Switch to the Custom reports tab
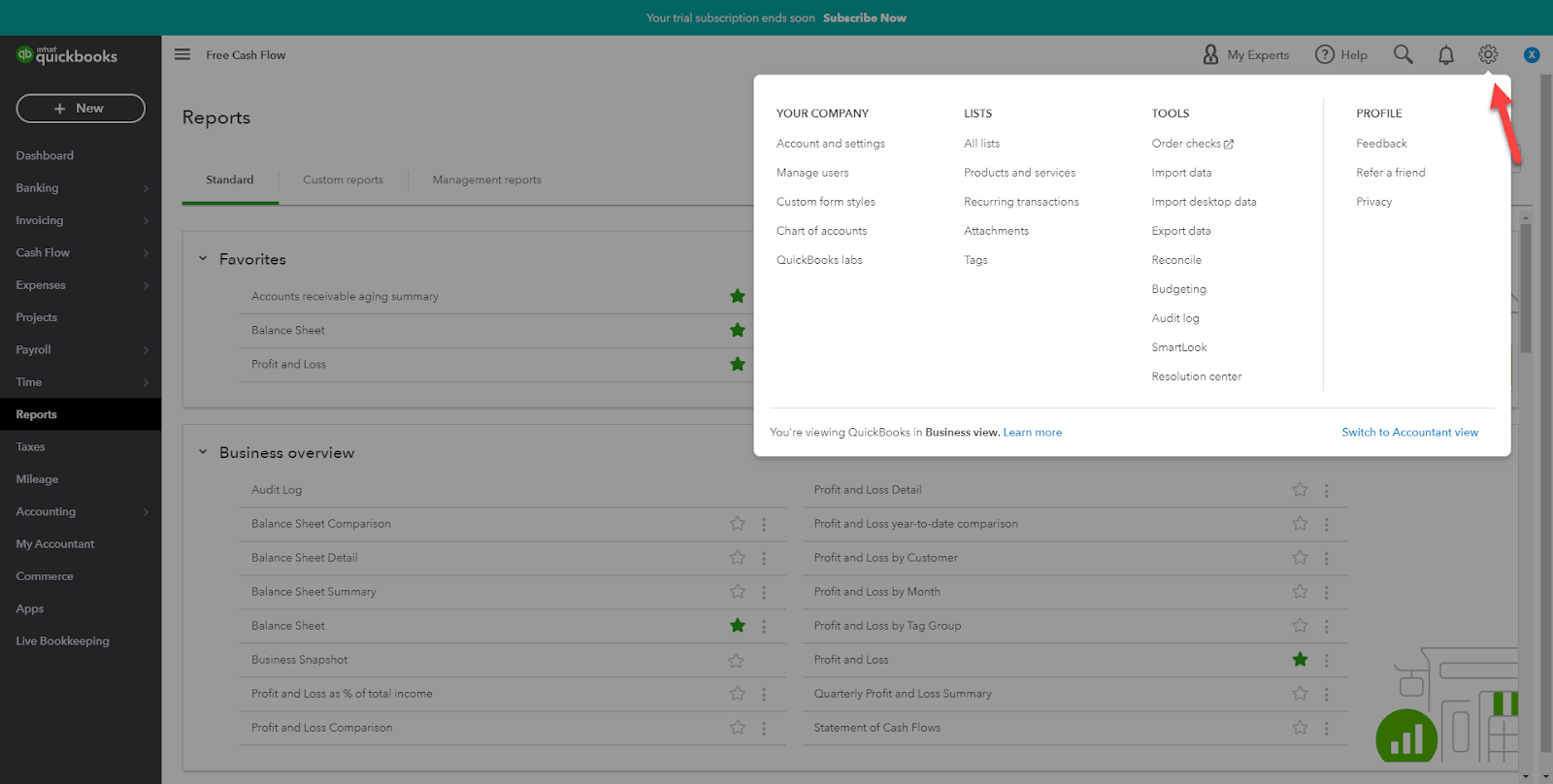This screenshot has height=784, width=1553. [x=343, y=180]
